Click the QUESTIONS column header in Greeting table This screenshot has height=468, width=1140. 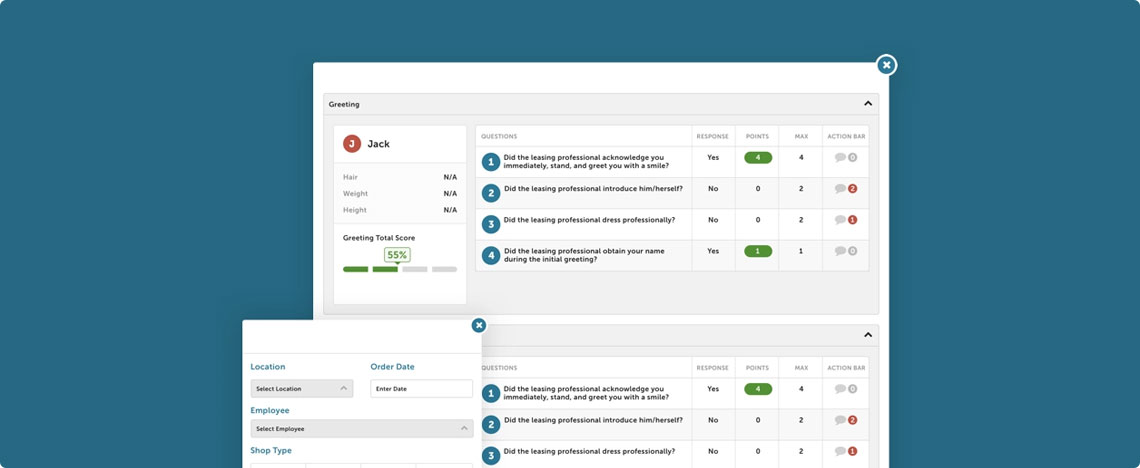pos(499,137)
